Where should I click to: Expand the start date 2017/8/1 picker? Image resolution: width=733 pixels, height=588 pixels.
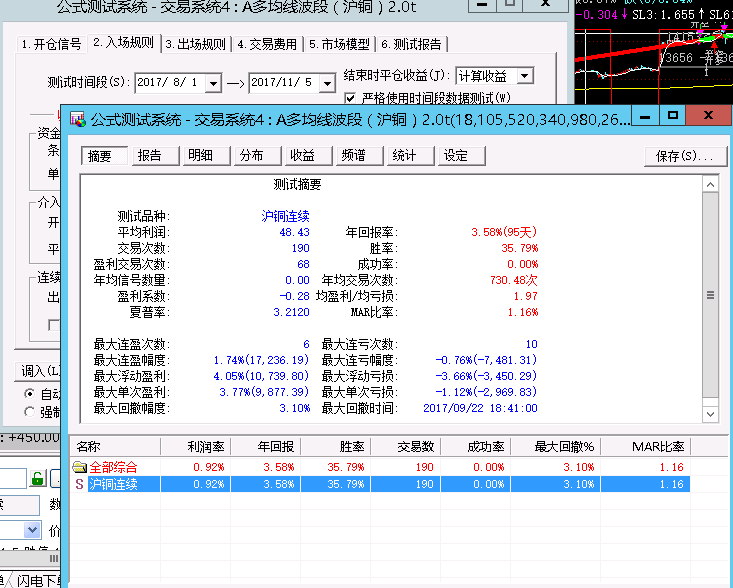tap(214, 82)
